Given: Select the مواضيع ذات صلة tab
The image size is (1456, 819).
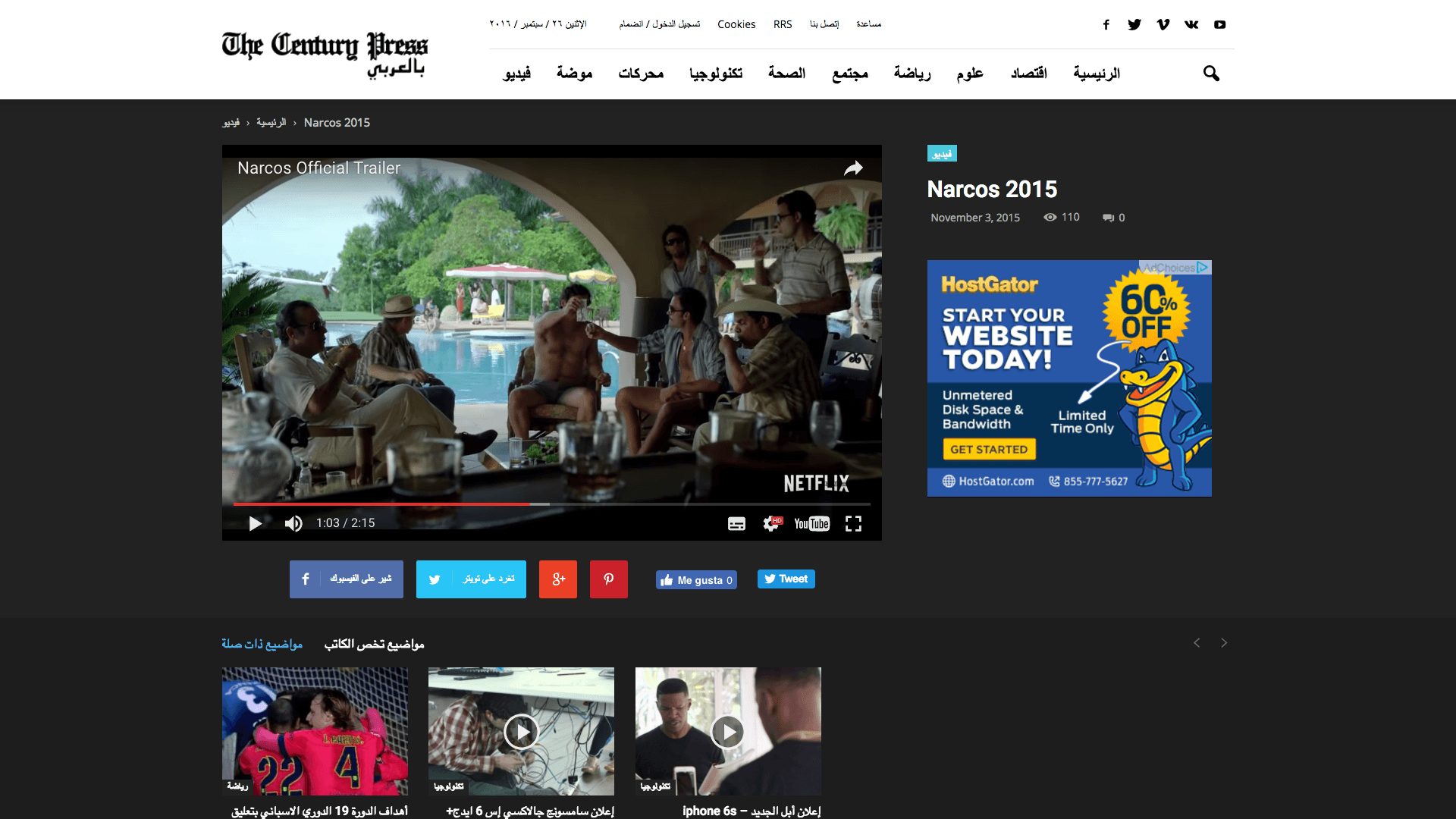Looking at the screenshot, I should tap(262, 644).
